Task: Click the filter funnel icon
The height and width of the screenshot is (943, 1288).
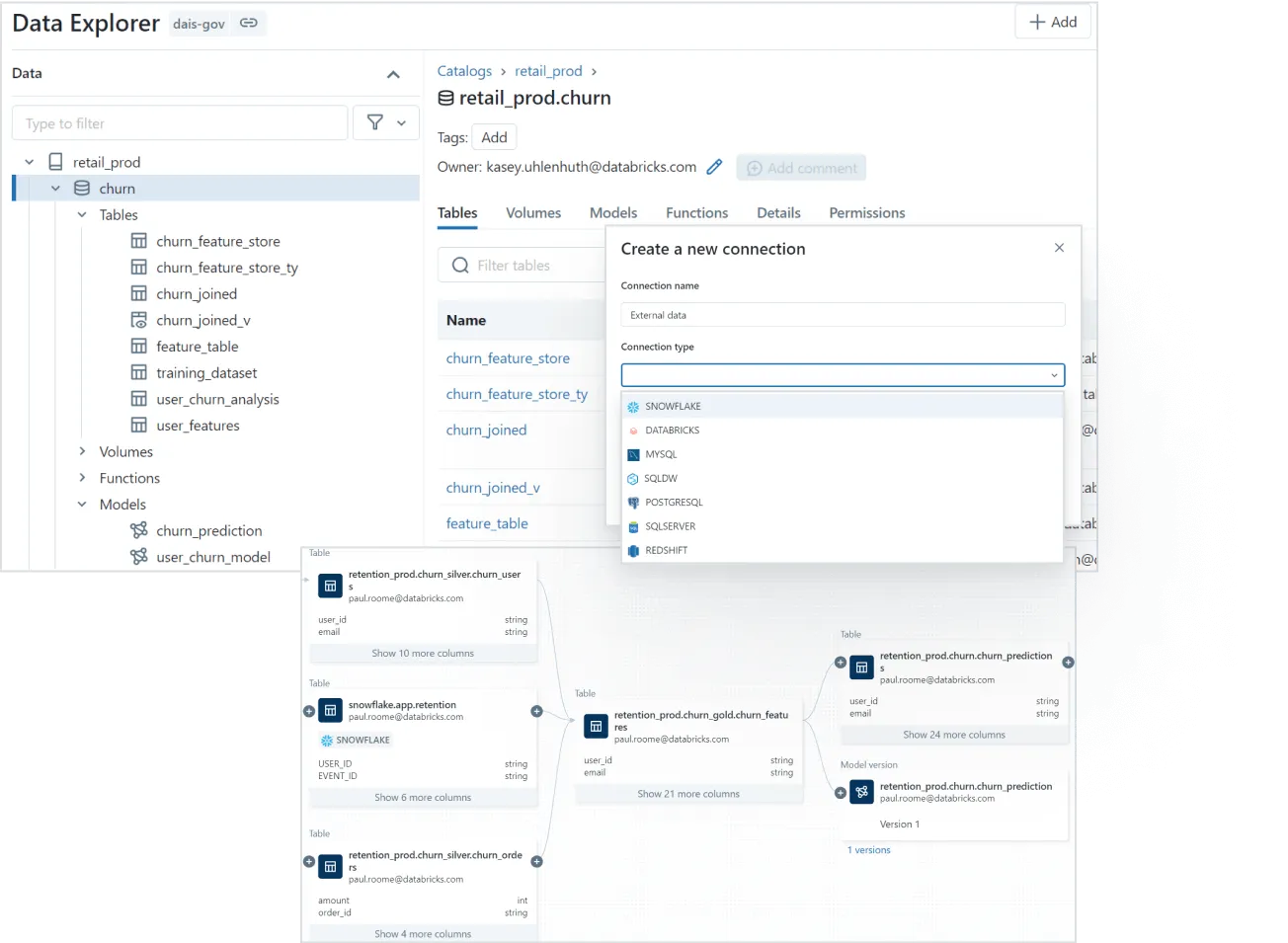Action: [x=375, y=122]
